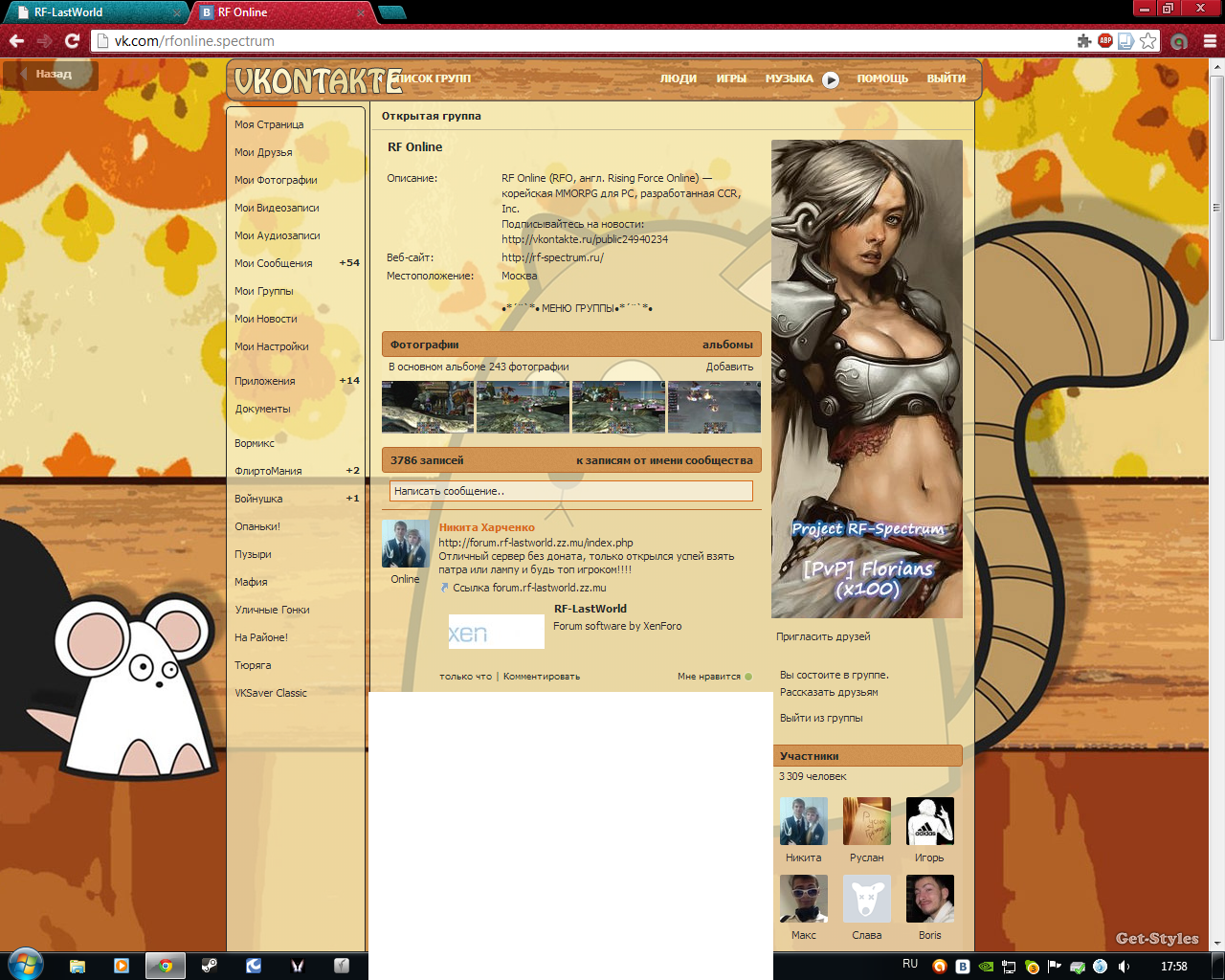Viewport: 1225px width, 980px height.
Task: Click the Chrome taskbar icon
Action: (166, 966)
